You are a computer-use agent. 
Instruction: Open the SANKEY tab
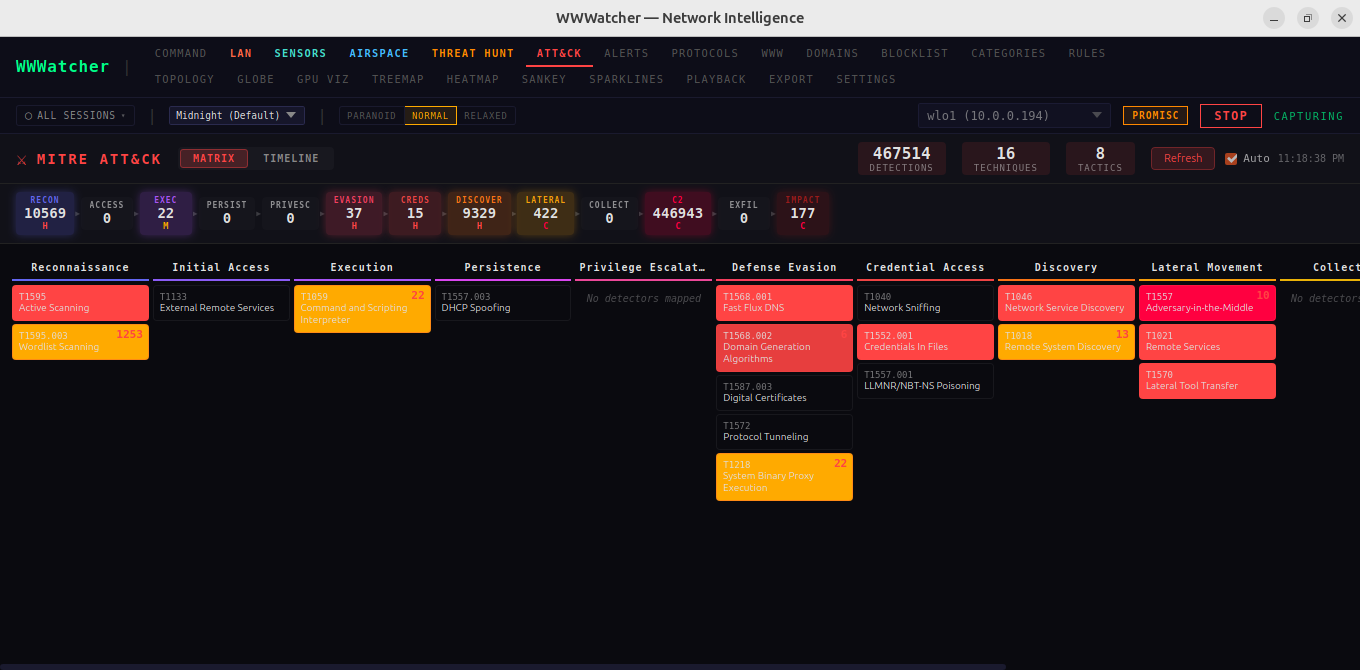544,79
